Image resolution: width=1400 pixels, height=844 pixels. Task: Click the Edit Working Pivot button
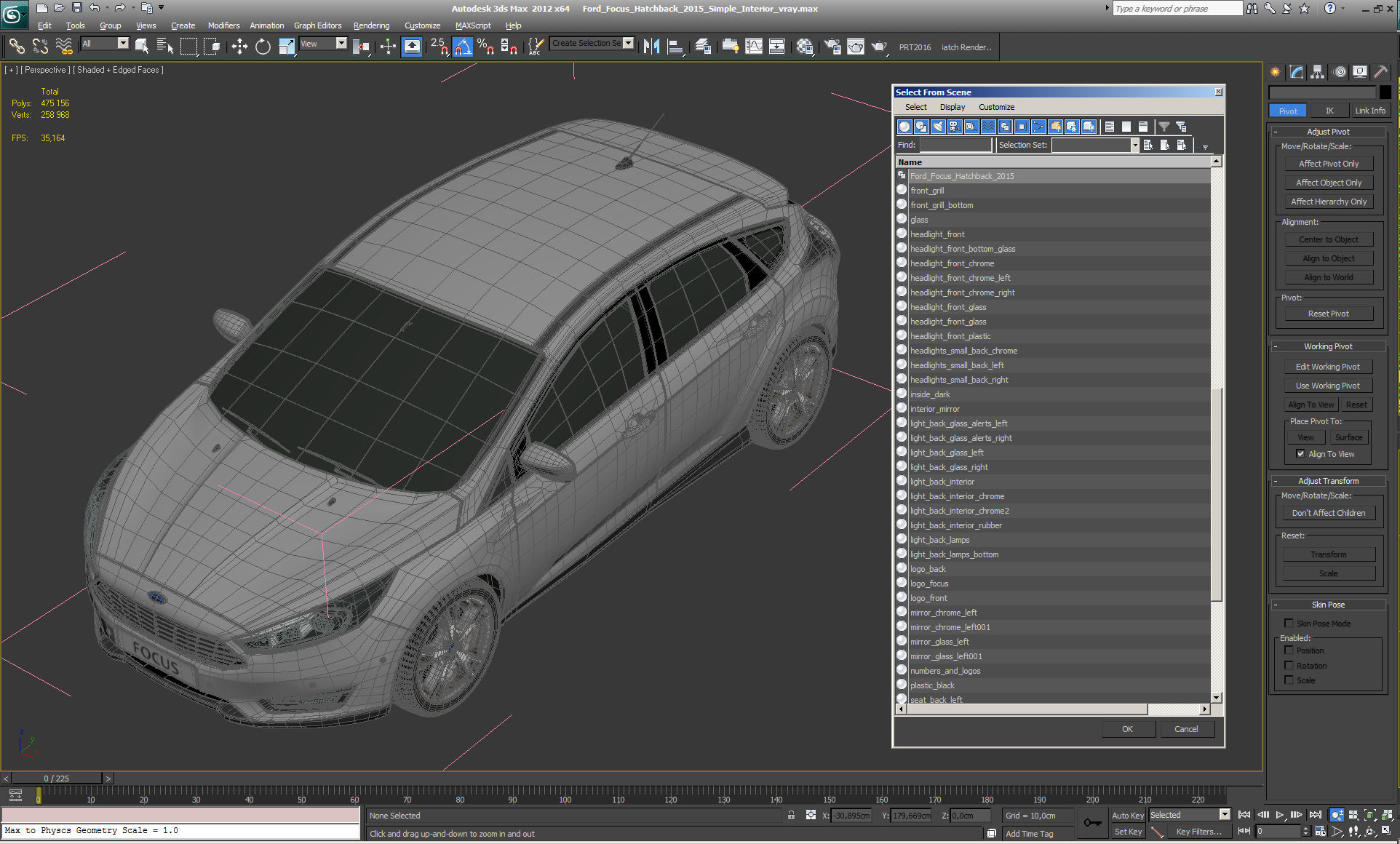pyautogui.click(x=1327, y=367)
